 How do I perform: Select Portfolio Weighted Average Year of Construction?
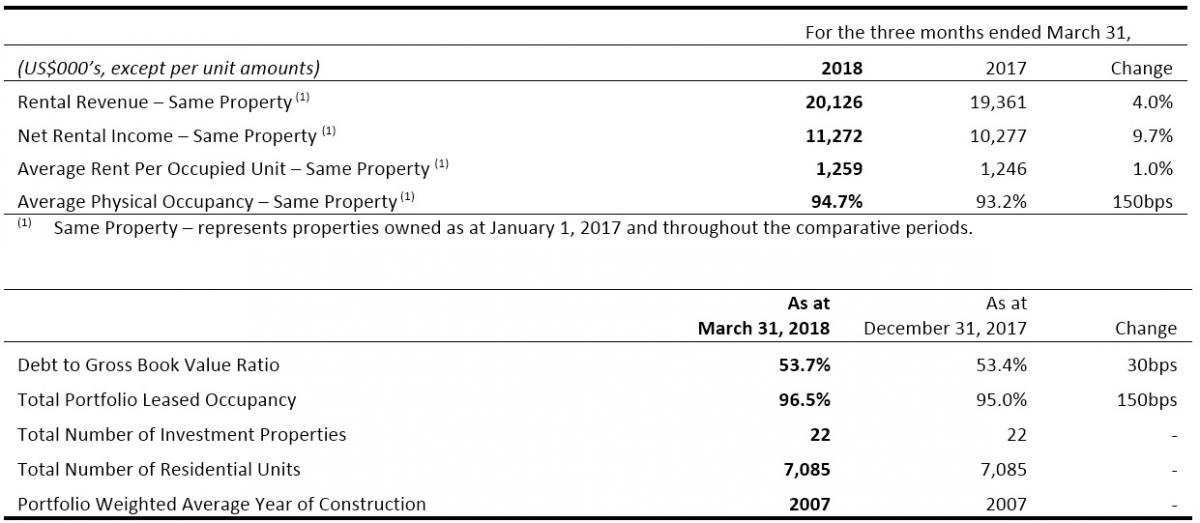click(x=221, y=504)
